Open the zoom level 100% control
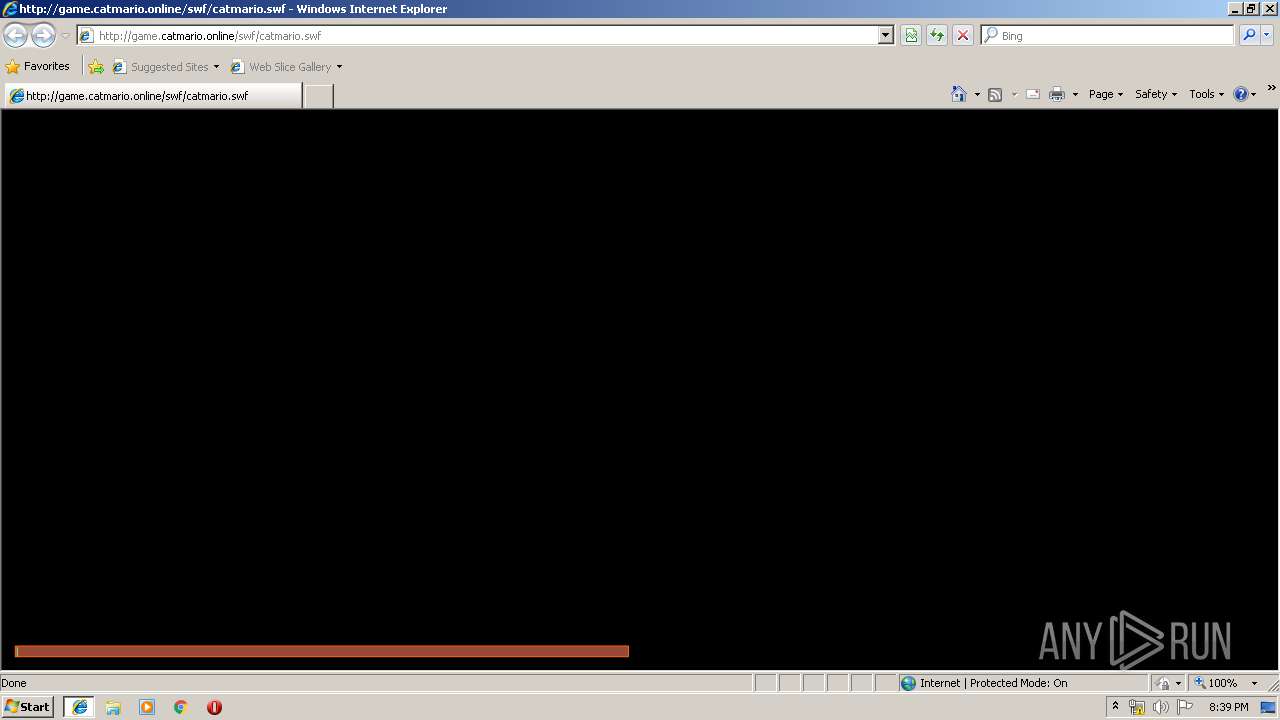1280x720 pixels. coord(1216,683)
